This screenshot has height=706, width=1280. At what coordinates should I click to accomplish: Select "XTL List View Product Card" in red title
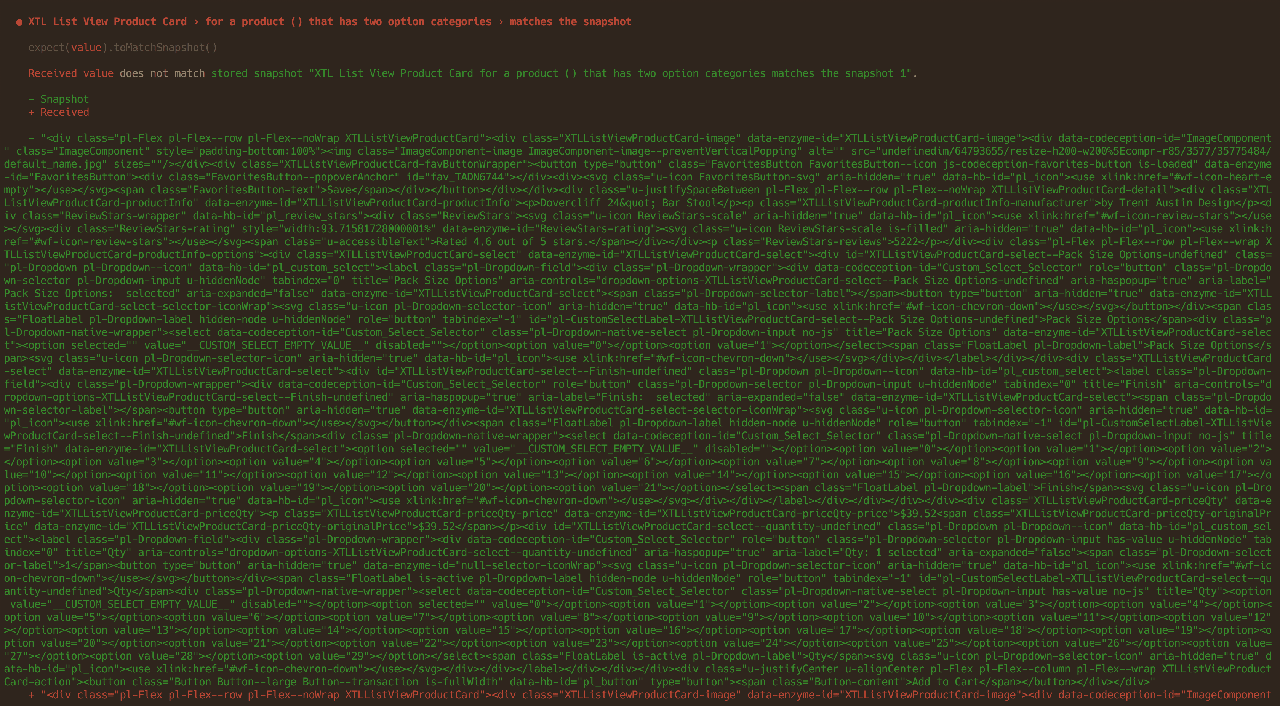pyautogui.click(x=107, y=21)
